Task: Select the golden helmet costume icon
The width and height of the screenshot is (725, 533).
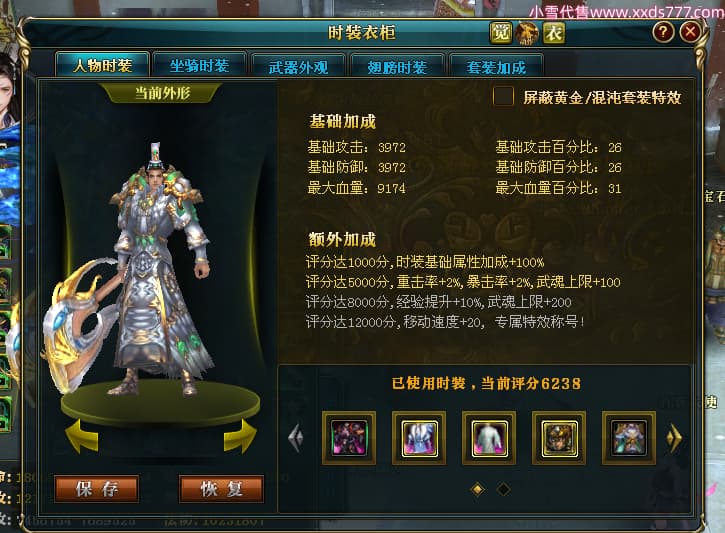Action: tap(559, 438)
